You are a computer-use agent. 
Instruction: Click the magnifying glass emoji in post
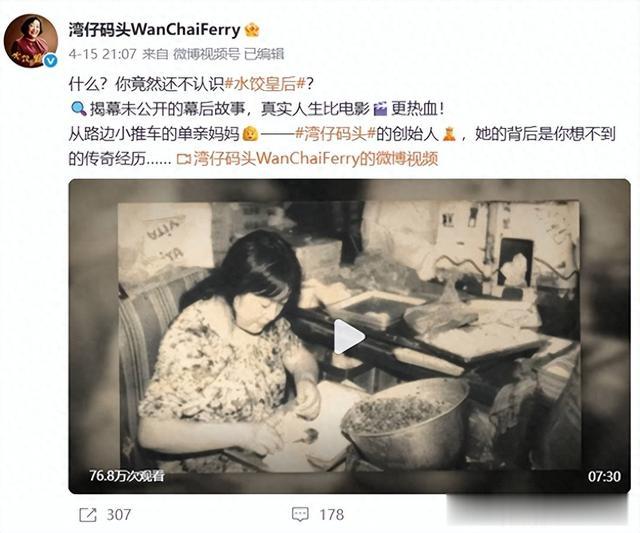[x=78, y=109]
